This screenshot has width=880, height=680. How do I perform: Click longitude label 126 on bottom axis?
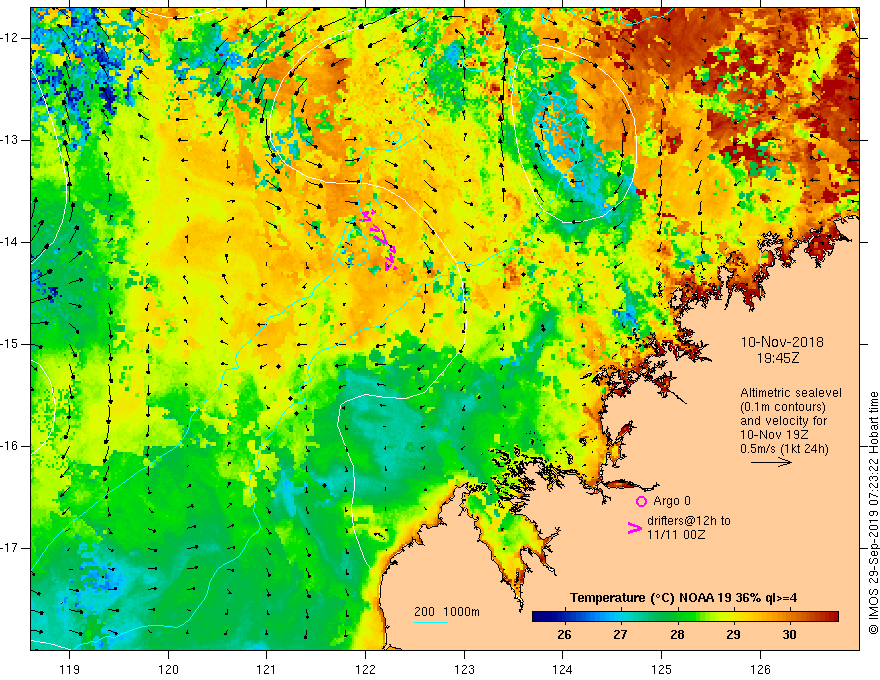pos(760,669)
